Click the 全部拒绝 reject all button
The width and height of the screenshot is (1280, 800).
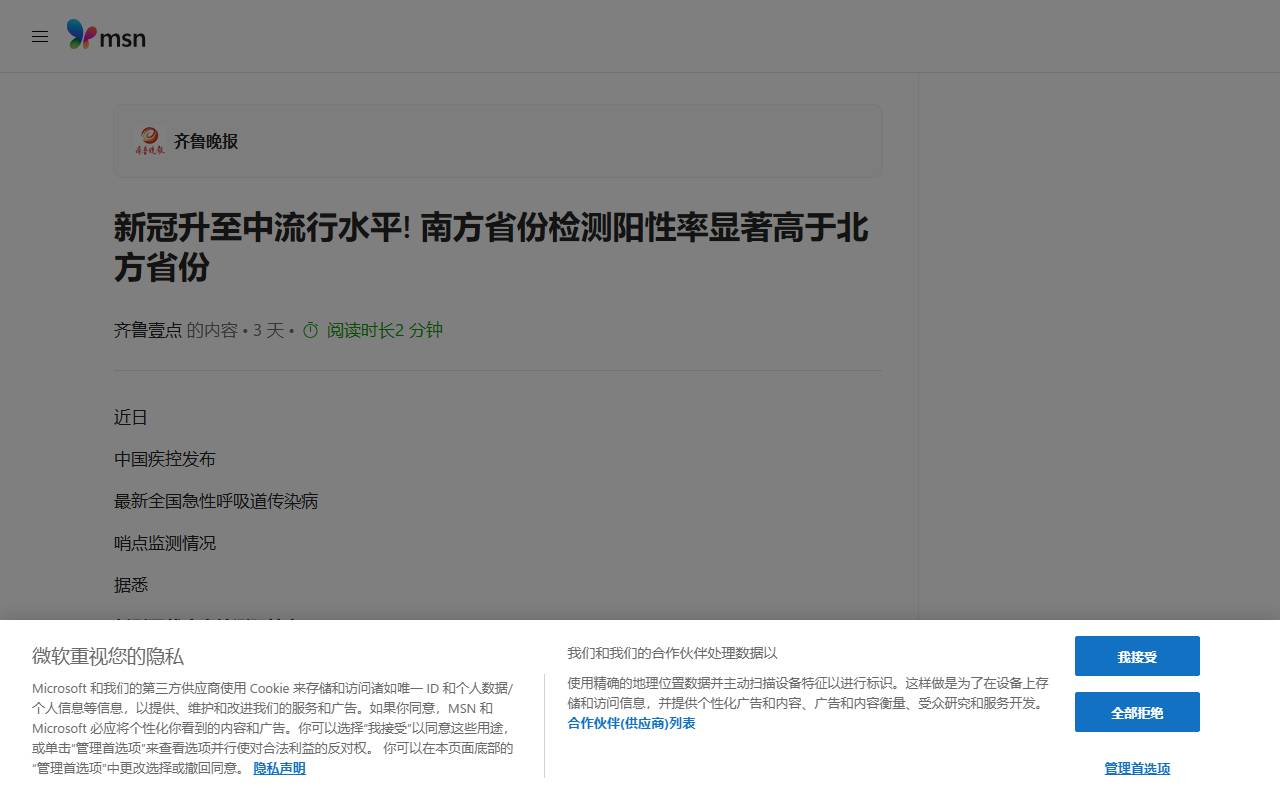(1137, 712)
